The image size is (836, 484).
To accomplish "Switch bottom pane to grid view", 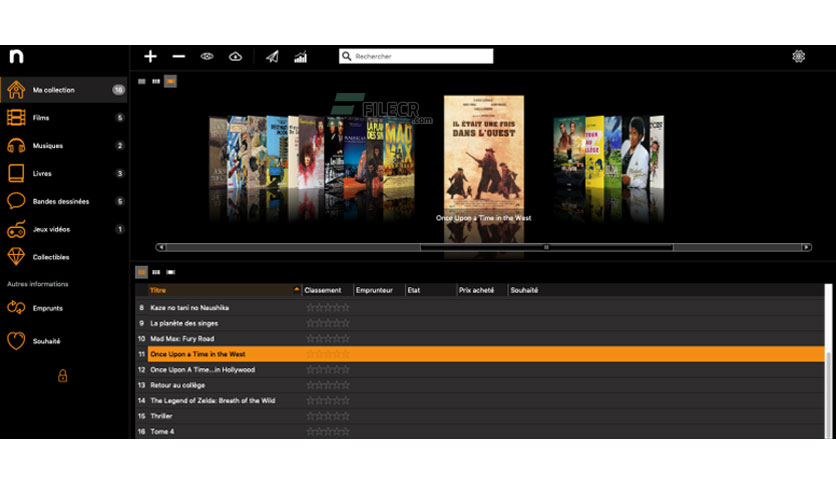I will [156, 272].
